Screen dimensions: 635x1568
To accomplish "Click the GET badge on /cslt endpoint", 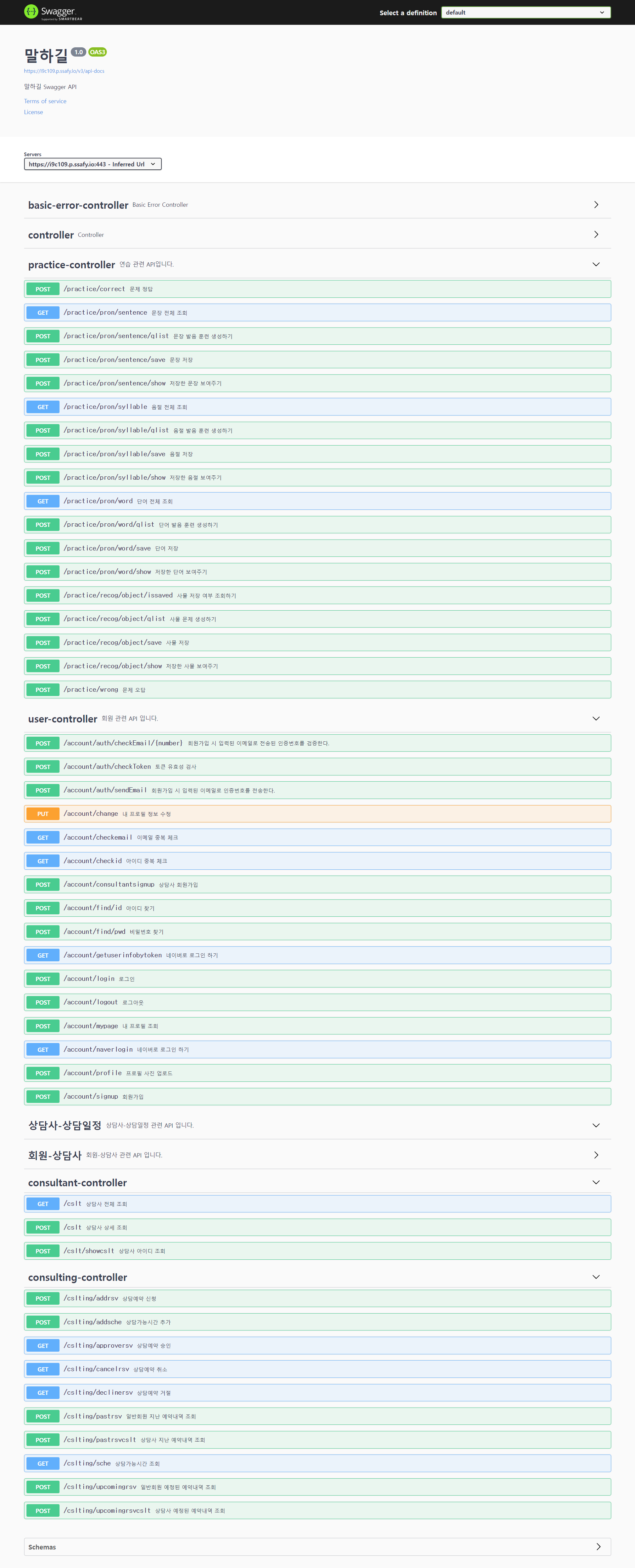I will click(x=42, y=1203).
